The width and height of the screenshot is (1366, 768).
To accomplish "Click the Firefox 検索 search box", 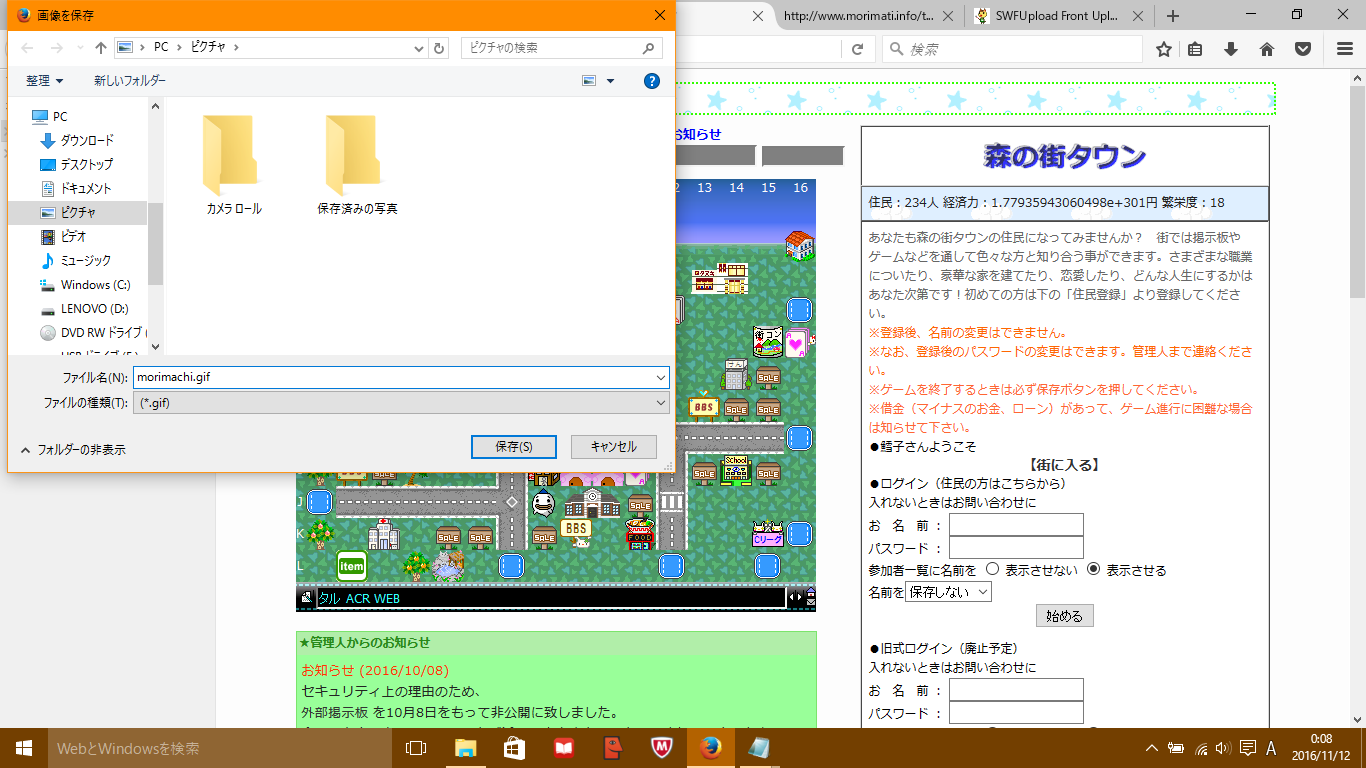I will pyautogui.click(x=1013, y=49).
